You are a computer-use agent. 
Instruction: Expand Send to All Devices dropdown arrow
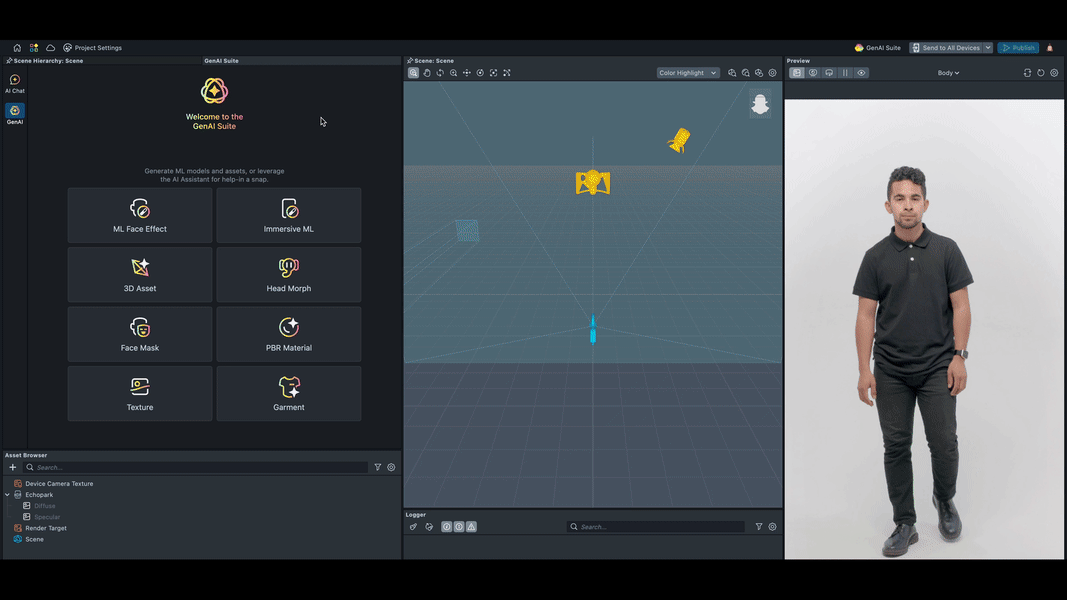click(988, 48)
